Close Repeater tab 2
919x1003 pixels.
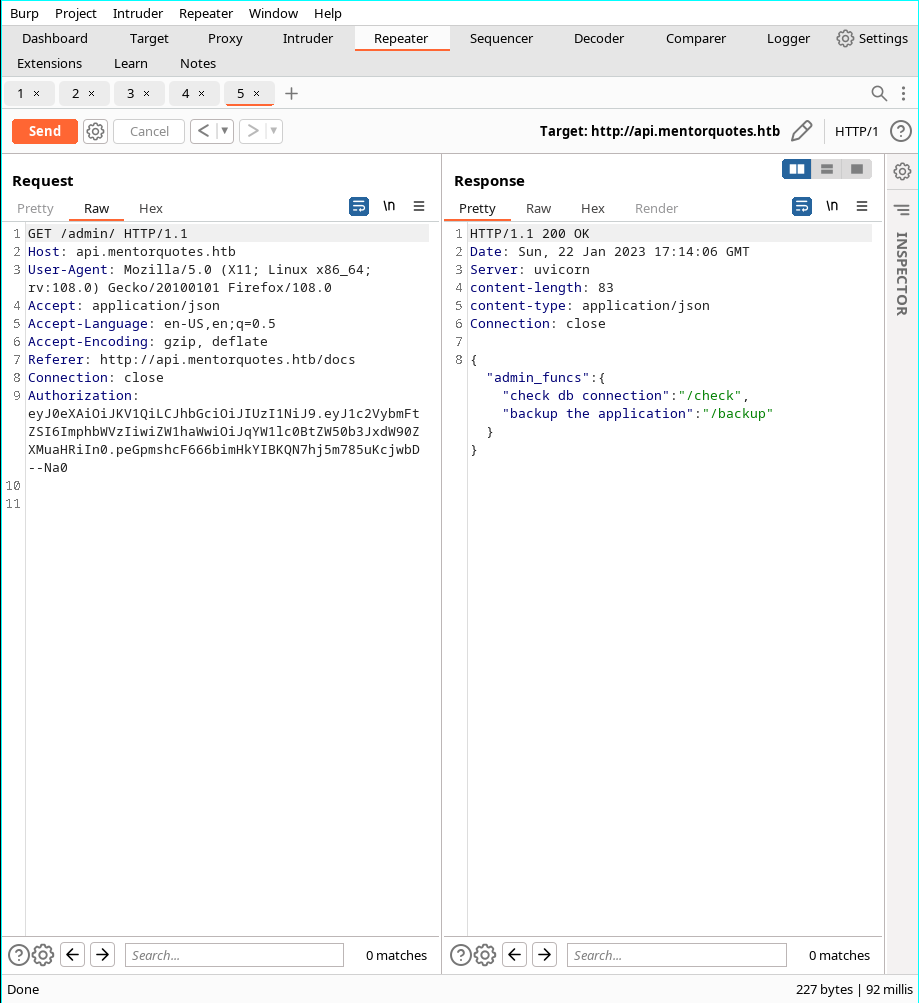pyautogui.click(x=91, y=93)
